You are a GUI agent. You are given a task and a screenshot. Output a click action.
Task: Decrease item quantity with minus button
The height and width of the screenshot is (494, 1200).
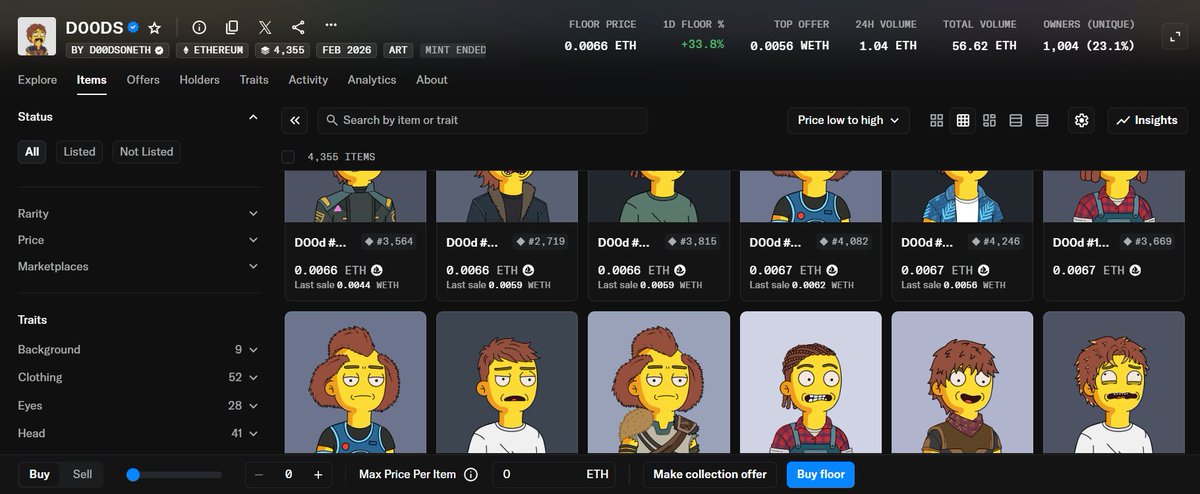[259, 474]
